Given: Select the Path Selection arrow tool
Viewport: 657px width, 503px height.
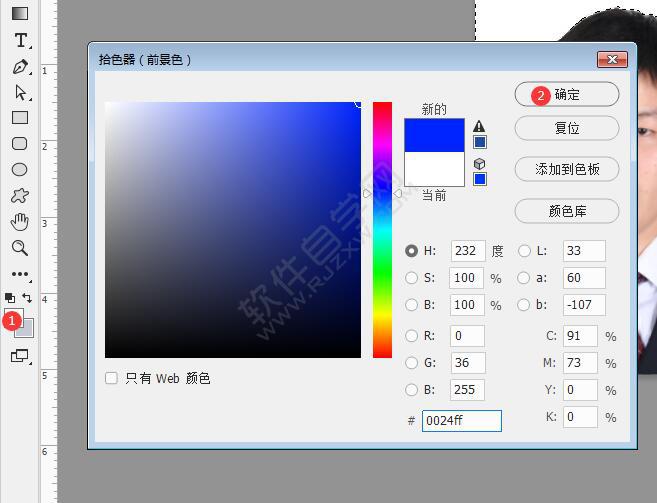Looking at the screenshot, I should (20, 92).
